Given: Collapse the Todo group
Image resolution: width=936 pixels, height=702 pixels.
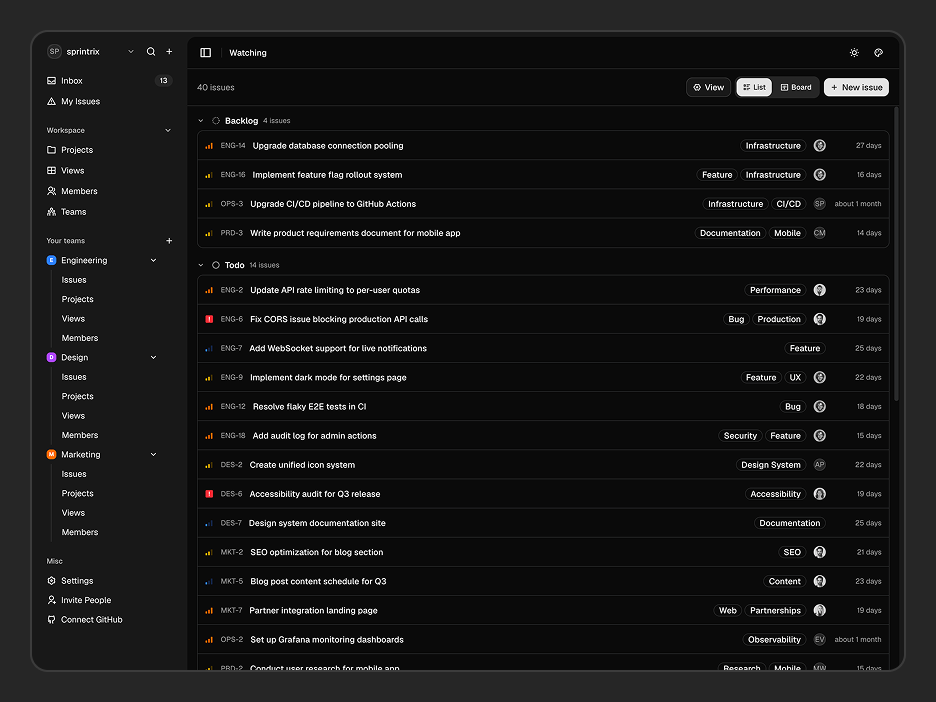Looking at the screenshot, I should coord(201,265).
